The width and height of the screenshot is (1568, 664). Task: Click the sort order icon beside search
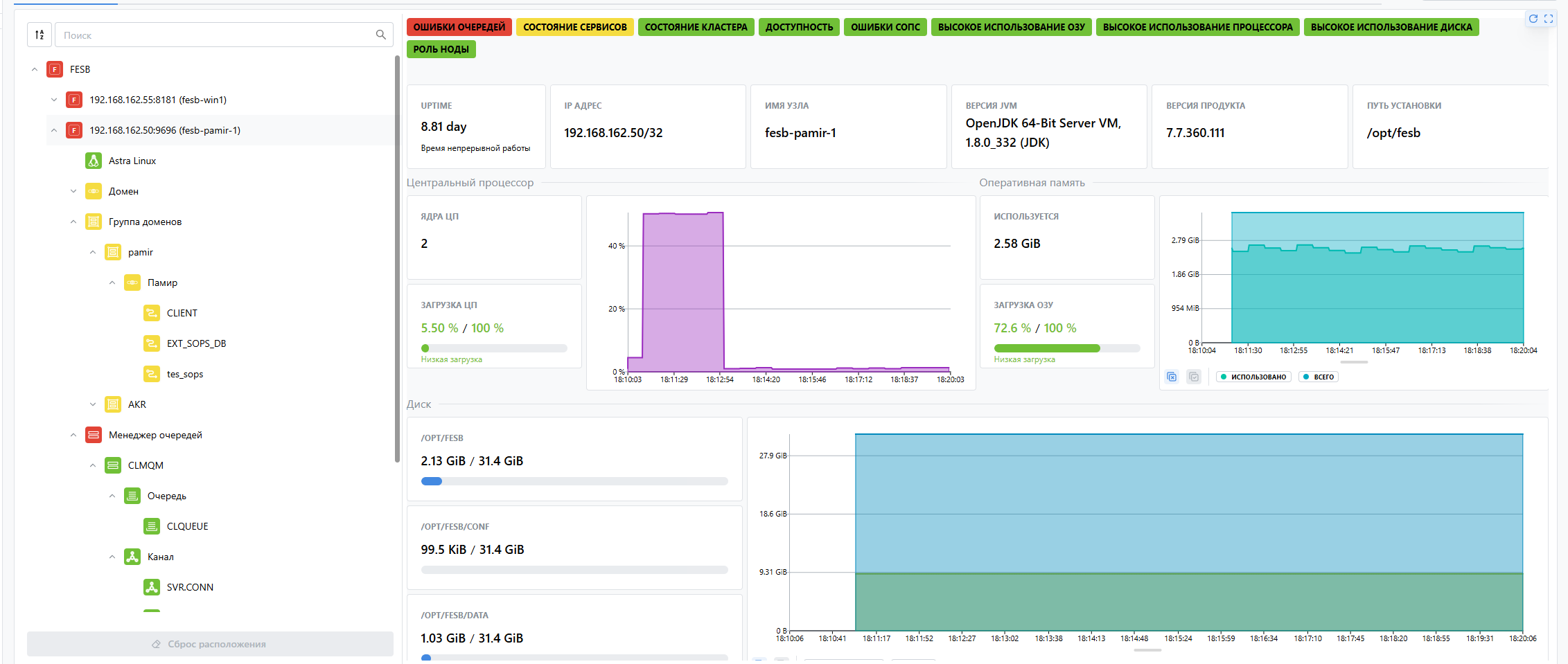point(39,35)
